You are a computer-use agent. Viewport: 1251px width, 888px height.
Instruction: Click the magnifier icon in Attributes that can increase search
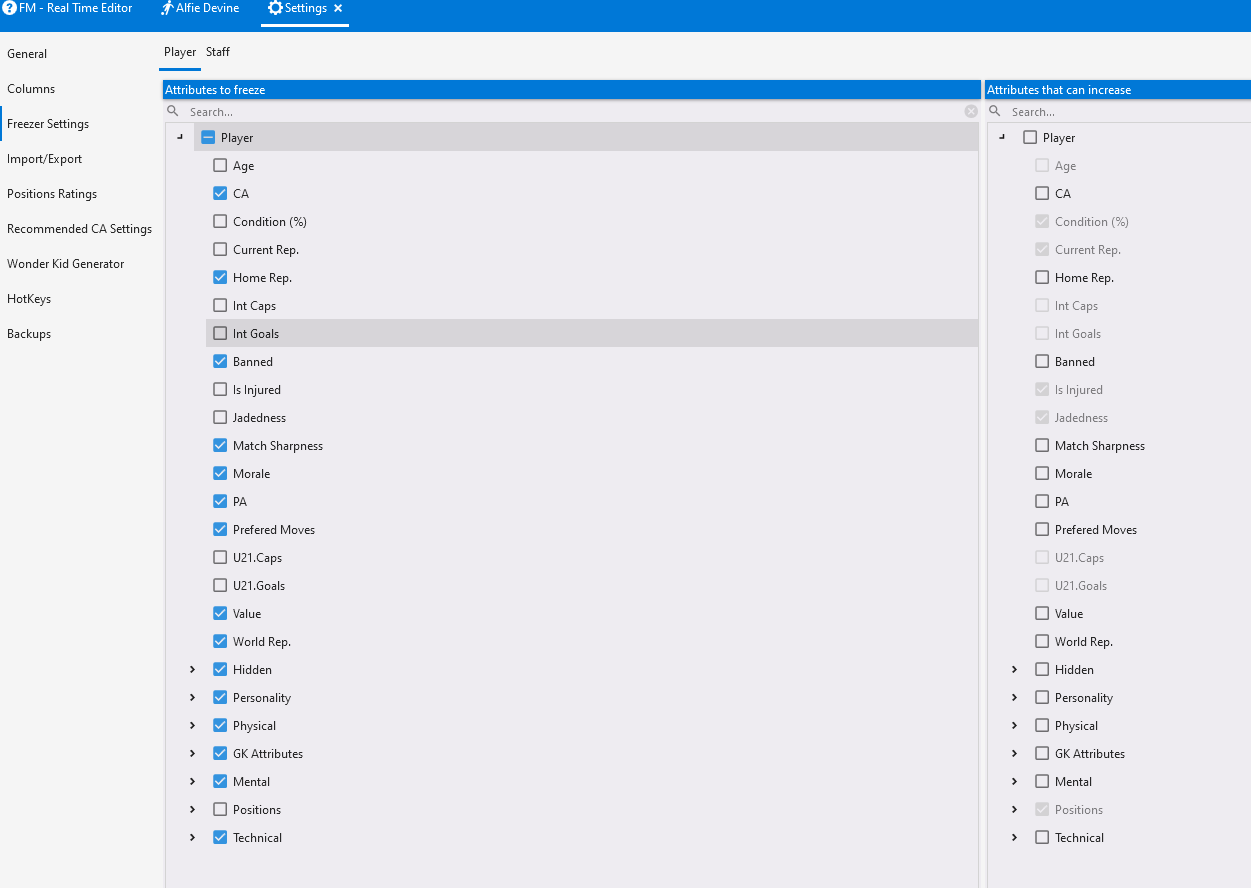(995, 112)
